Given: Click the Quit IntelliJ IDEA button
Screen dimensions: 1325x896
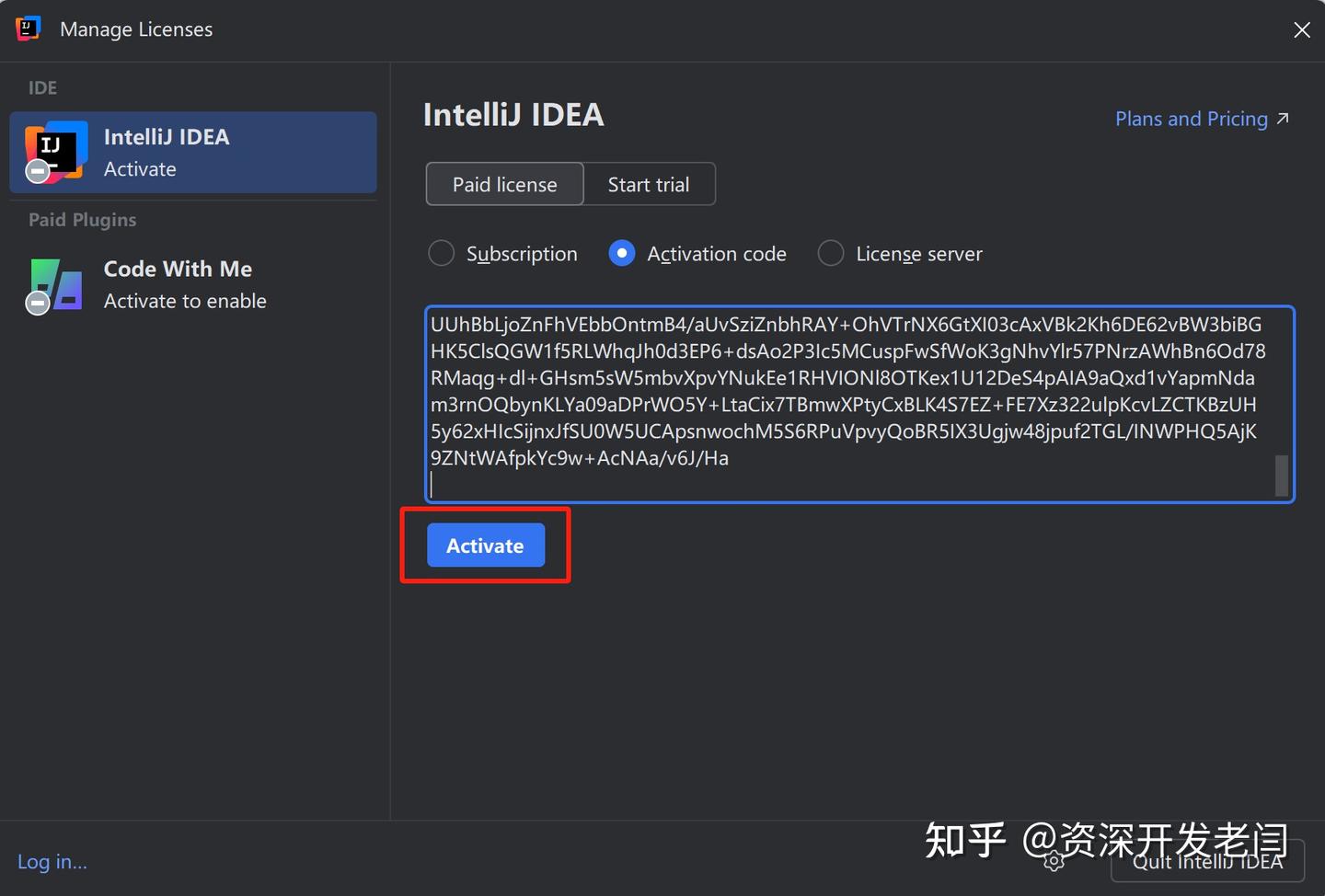Looking at the screenshot, I should click(1207, 862).
